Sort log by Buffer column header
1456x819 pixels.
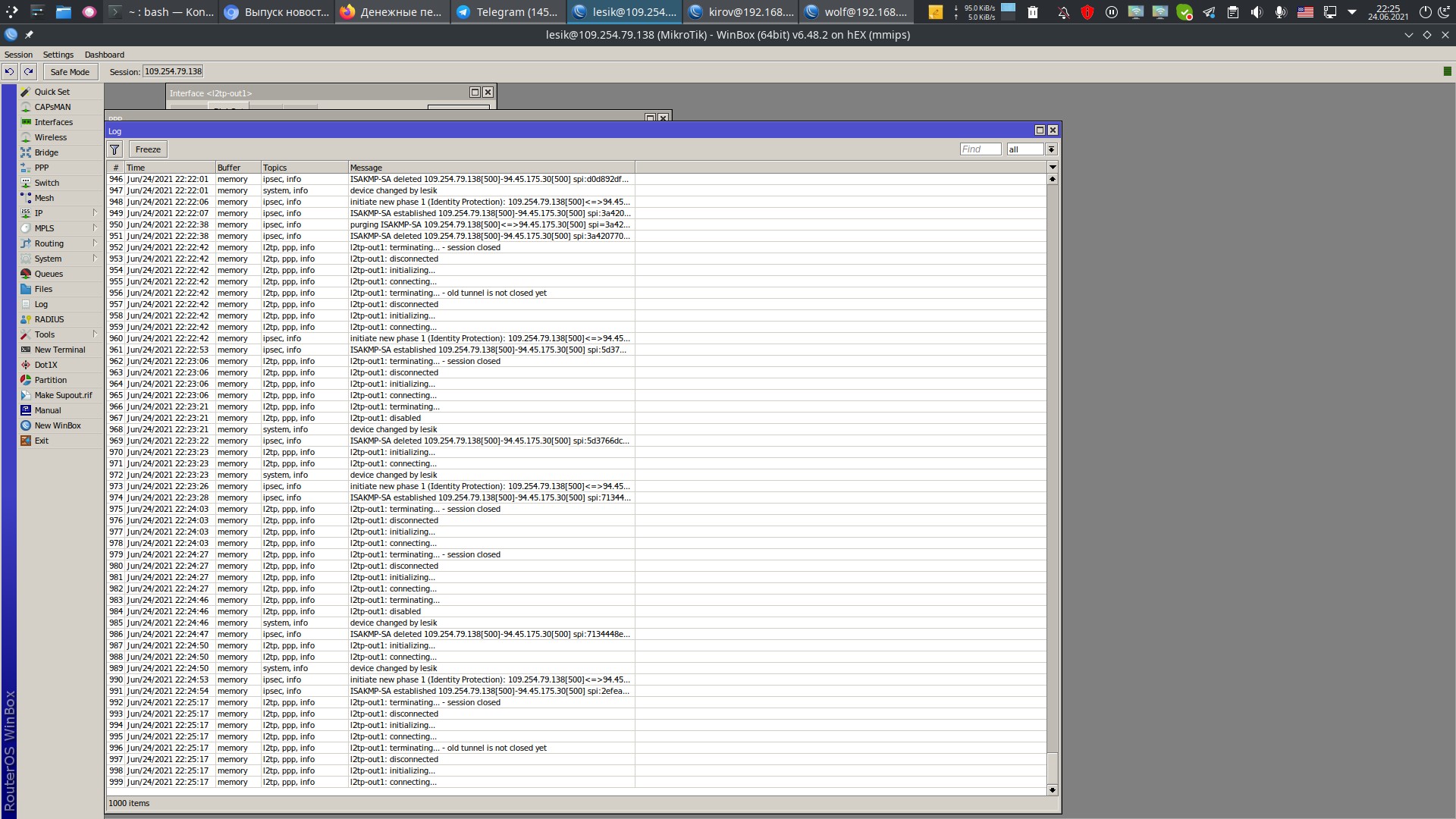(238, 168)
